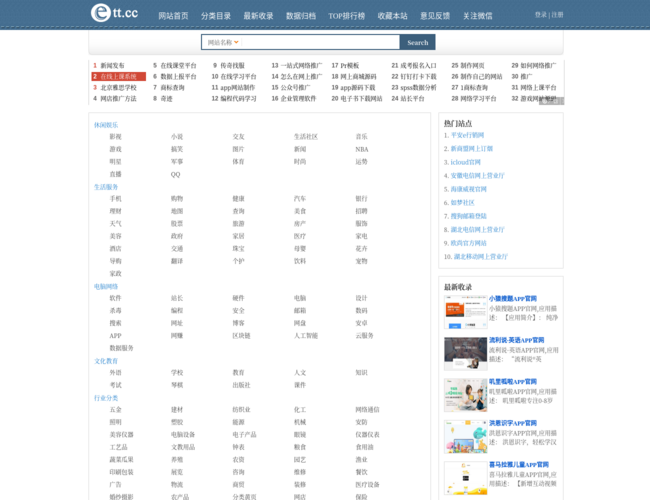Open the 小说 subcategory
The width and height of the screenshot is (650, 500).
coord(177,136)
